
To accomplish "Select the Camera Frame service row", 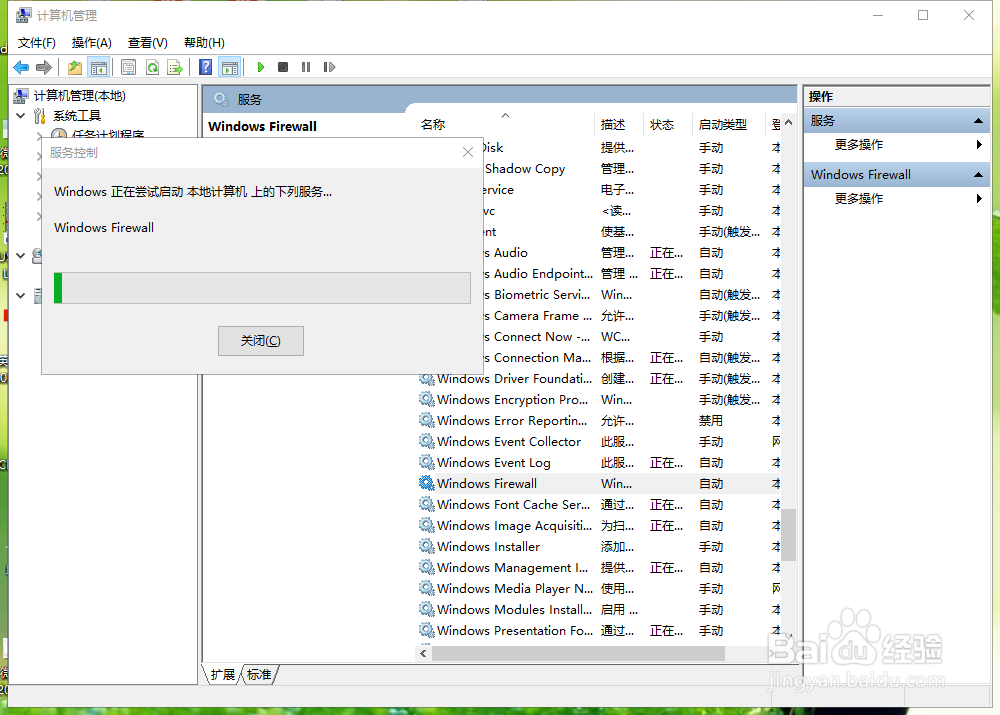I will [631, 315].
